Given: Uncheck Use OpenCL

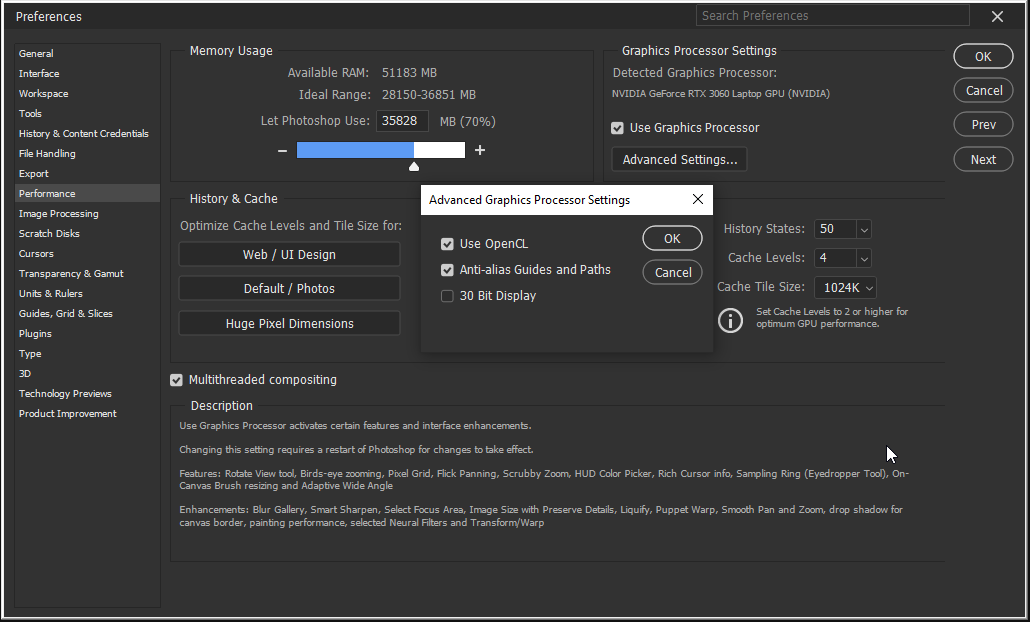Looking at the screenshot, I should pos(446,243).
